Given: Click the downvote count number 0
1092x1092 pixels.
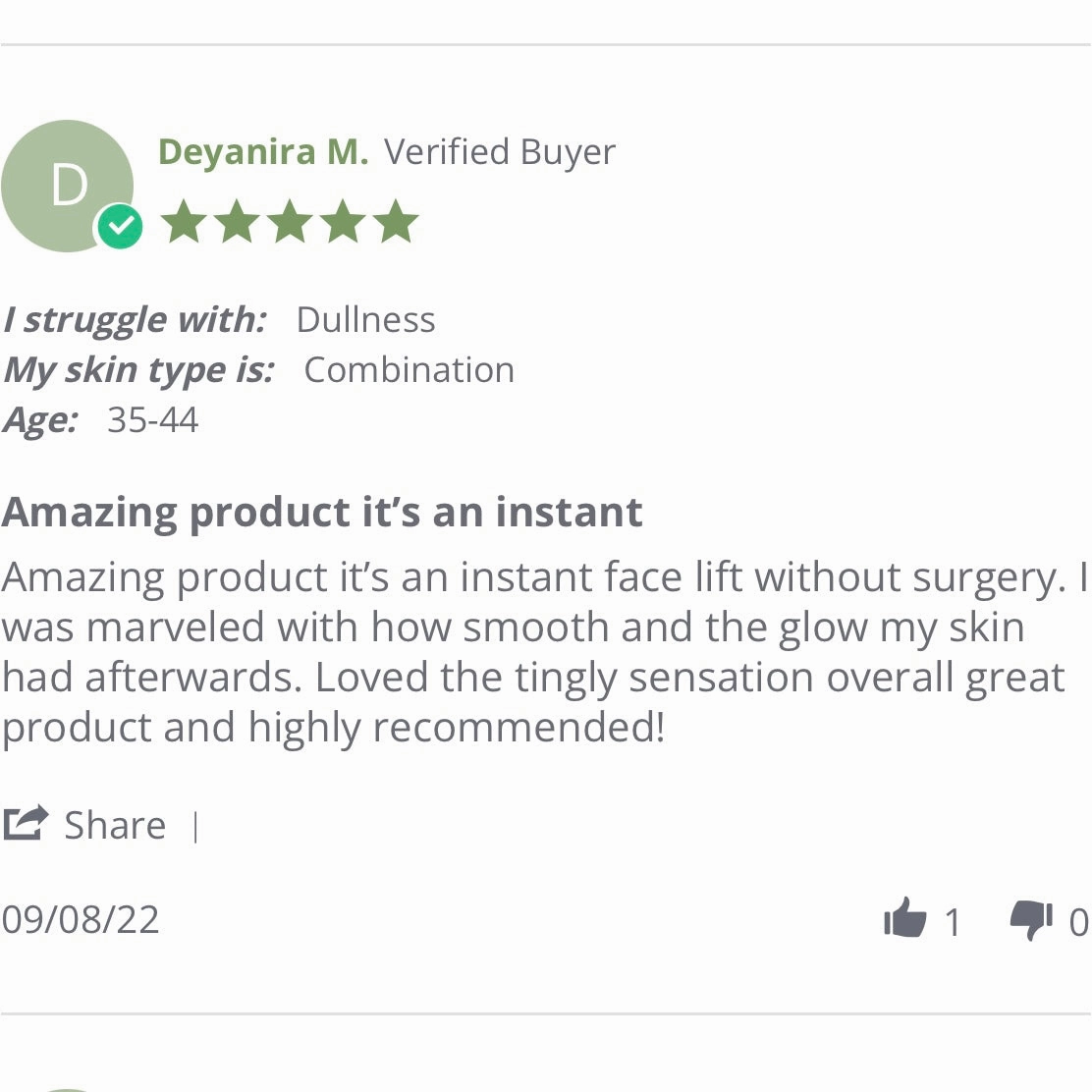Looking at the screenshot, I should coord(1079,922).
